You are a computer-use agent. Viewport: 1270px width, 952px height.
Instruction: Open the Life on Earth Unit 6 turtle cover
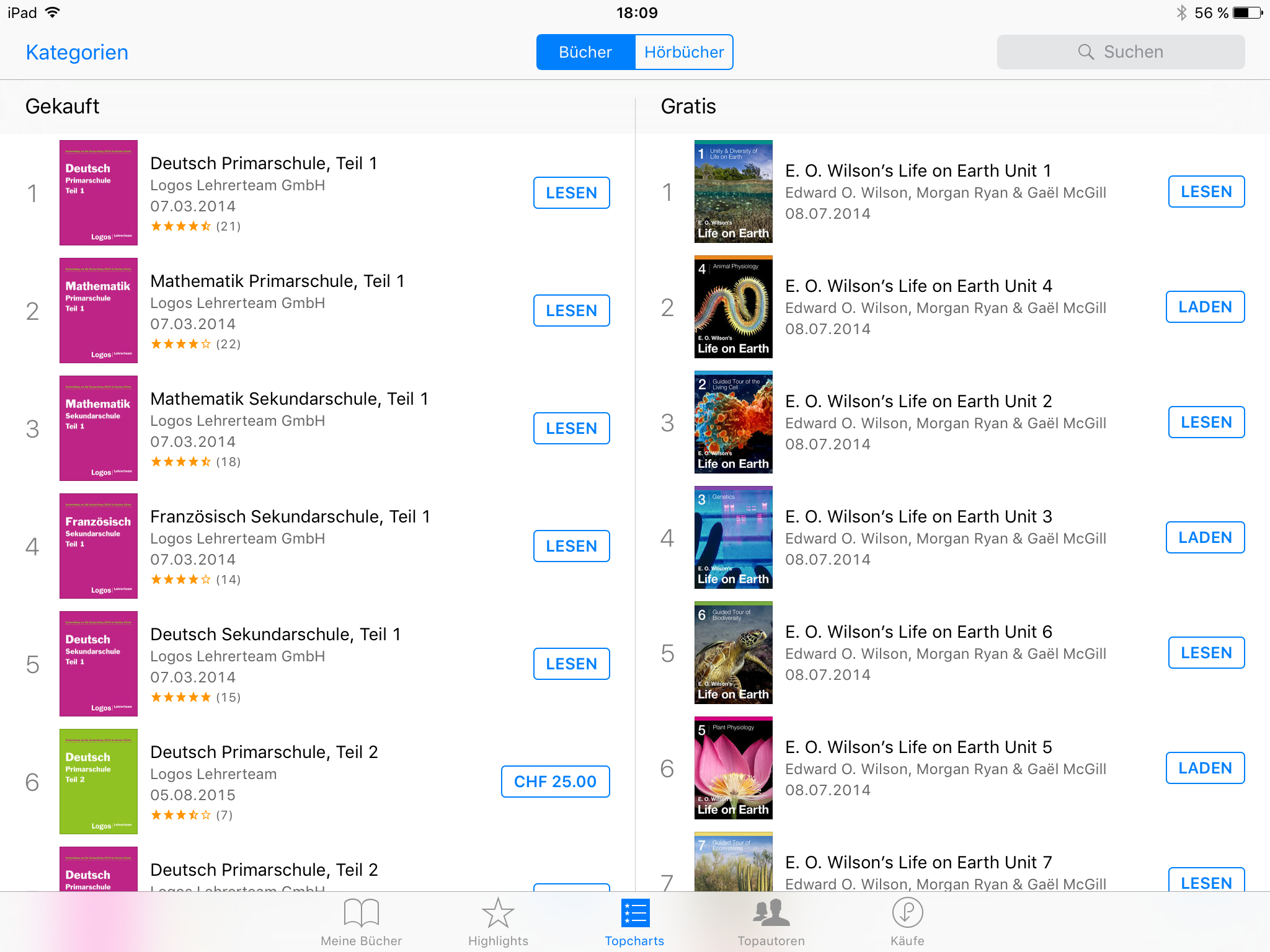(734, 653)
